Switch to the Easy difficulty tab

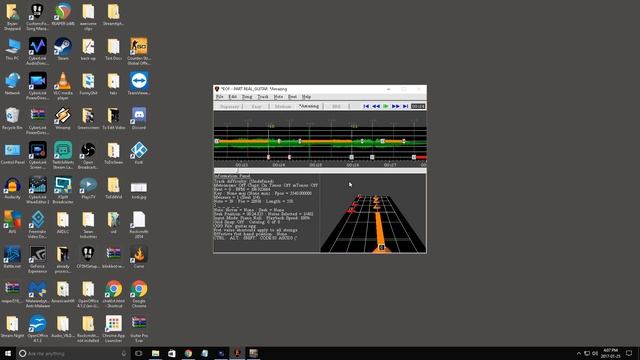256,107
